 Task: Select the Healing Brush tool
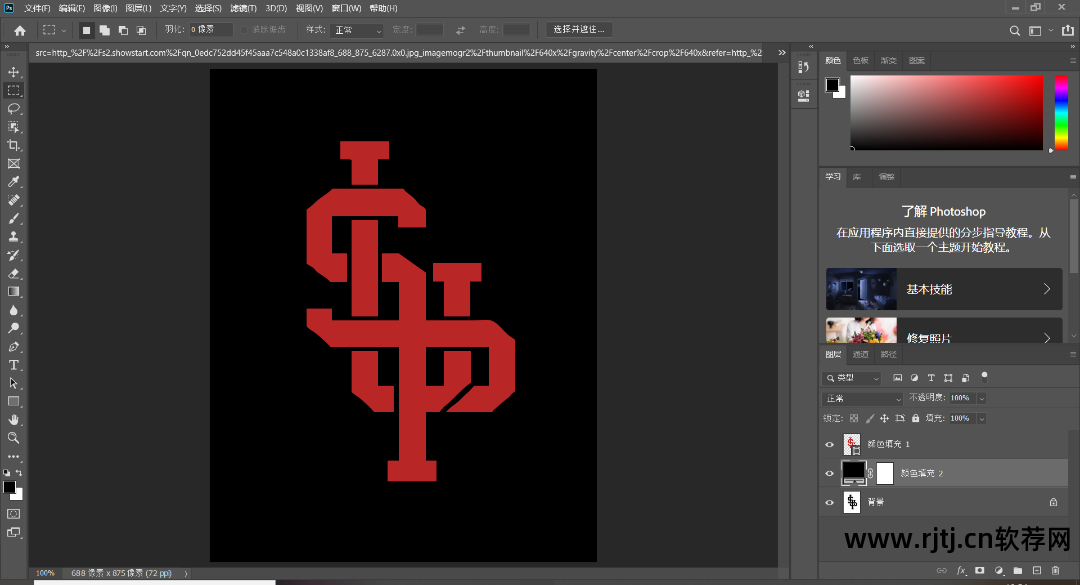pos(13,201)
